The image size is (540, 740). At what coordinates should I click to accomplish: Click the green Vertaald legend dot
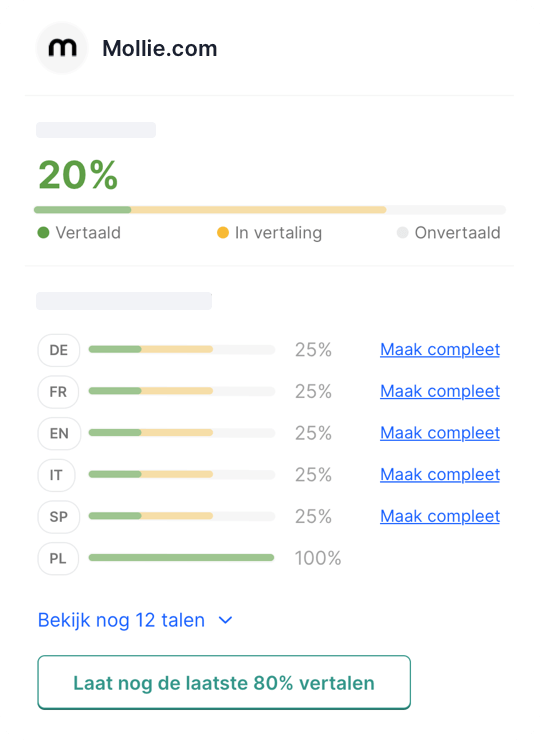tap(43, 233)
